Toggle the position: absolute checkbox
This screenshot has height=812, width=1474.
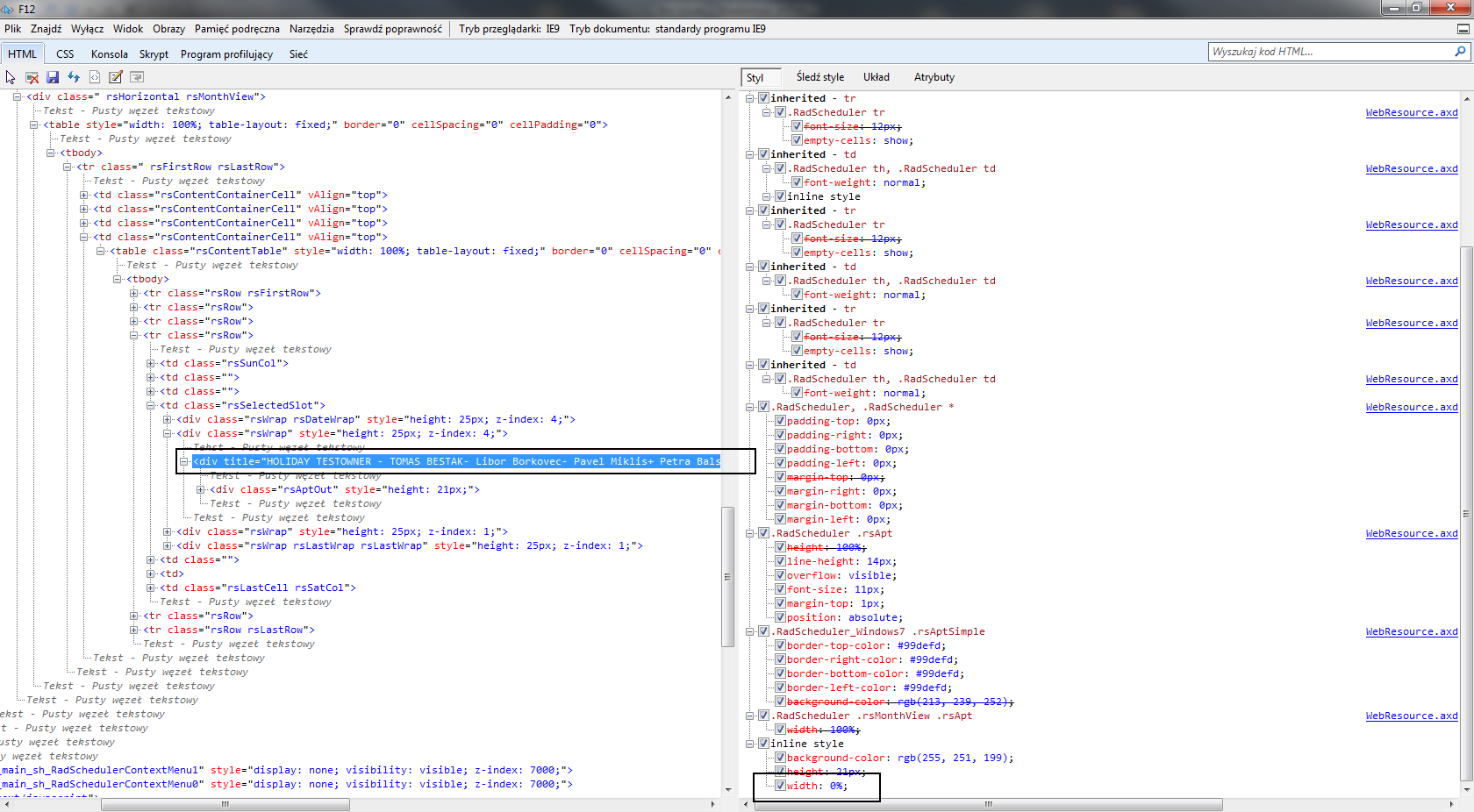(780, 617)
